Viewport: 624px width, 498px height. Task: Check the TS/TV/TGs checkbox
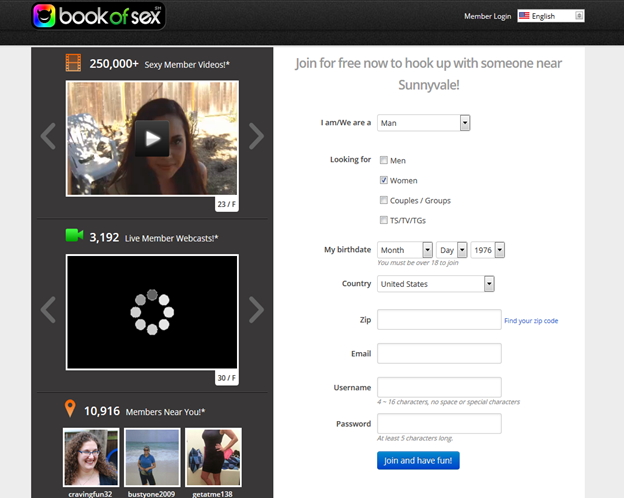pyautogui.click(x=384, y=220)
